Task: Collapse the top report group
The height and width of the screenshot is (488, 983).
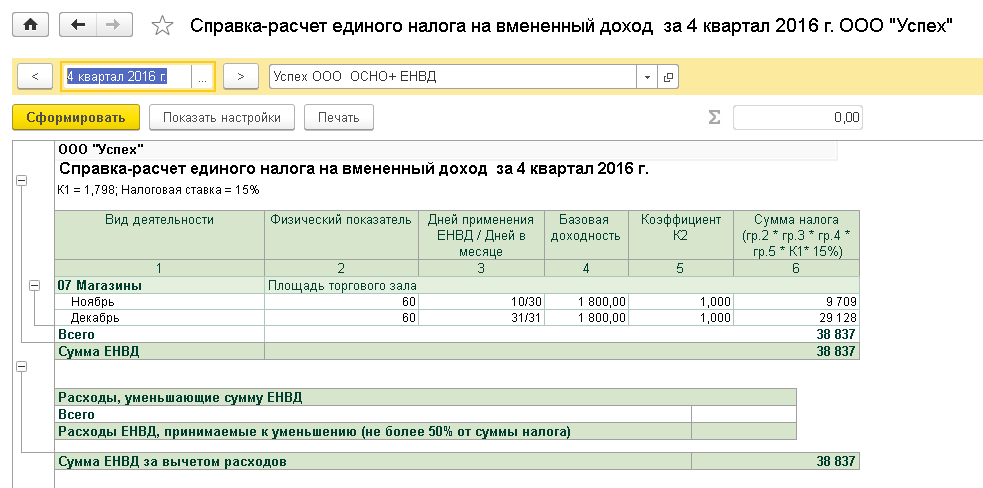Action: [20, 180]
